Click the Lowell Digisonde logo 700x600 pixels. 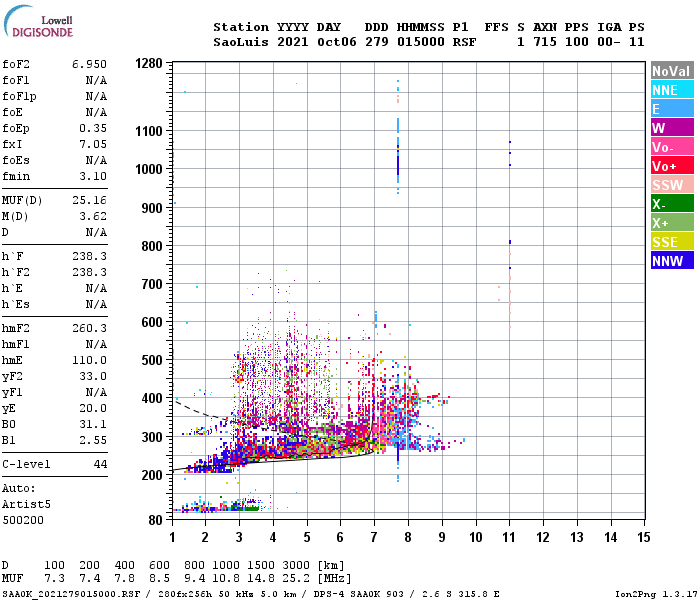point(38,21)
